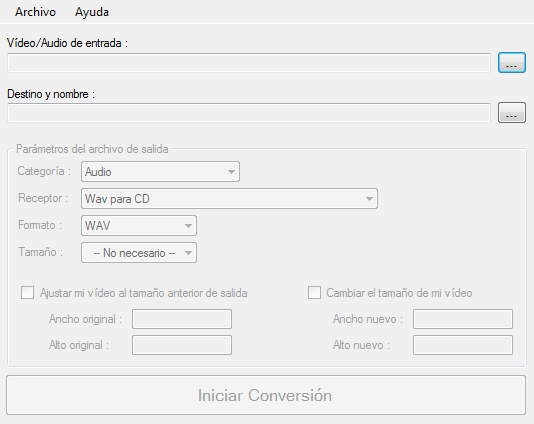Expand the Categoría dropdown showing Audio
This screenshot has height=424, width=534.
click(160, 172)
